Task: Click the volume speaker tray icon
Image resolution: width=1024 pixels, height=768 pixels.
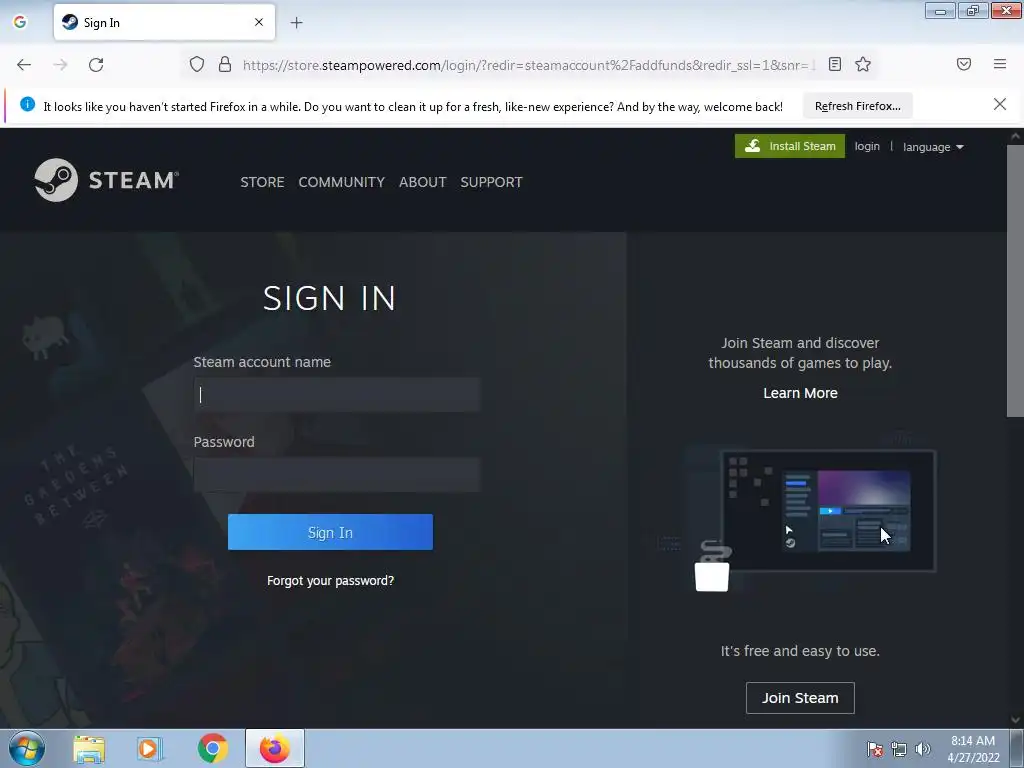Action: [x=923, y=749]
